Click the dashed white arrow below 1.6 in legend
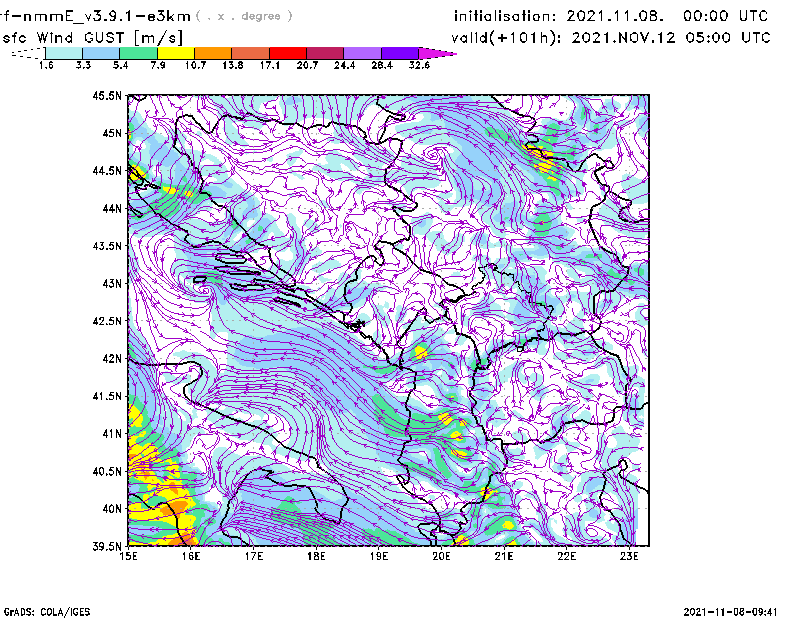The width and height of the screenshot is (800, 618). [x=28, y=53]
